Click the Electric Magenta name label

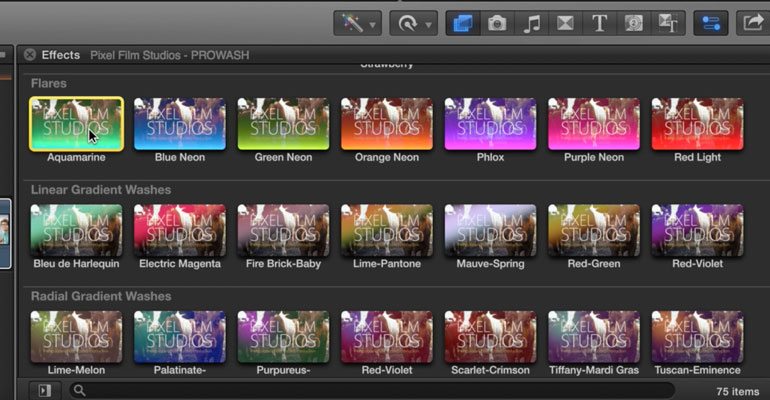point(180,264)
